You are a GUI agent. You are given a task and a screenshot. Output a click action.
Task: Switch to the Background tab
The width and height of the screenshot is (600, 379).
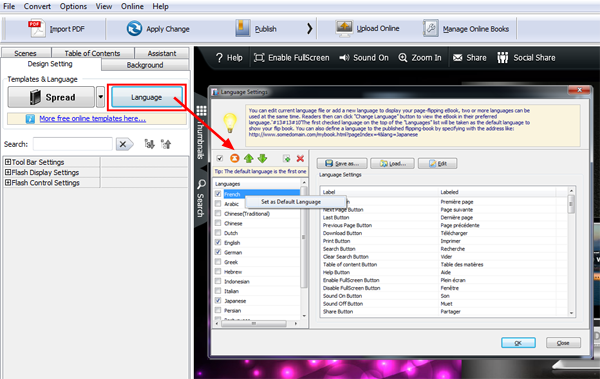[145, 65]
